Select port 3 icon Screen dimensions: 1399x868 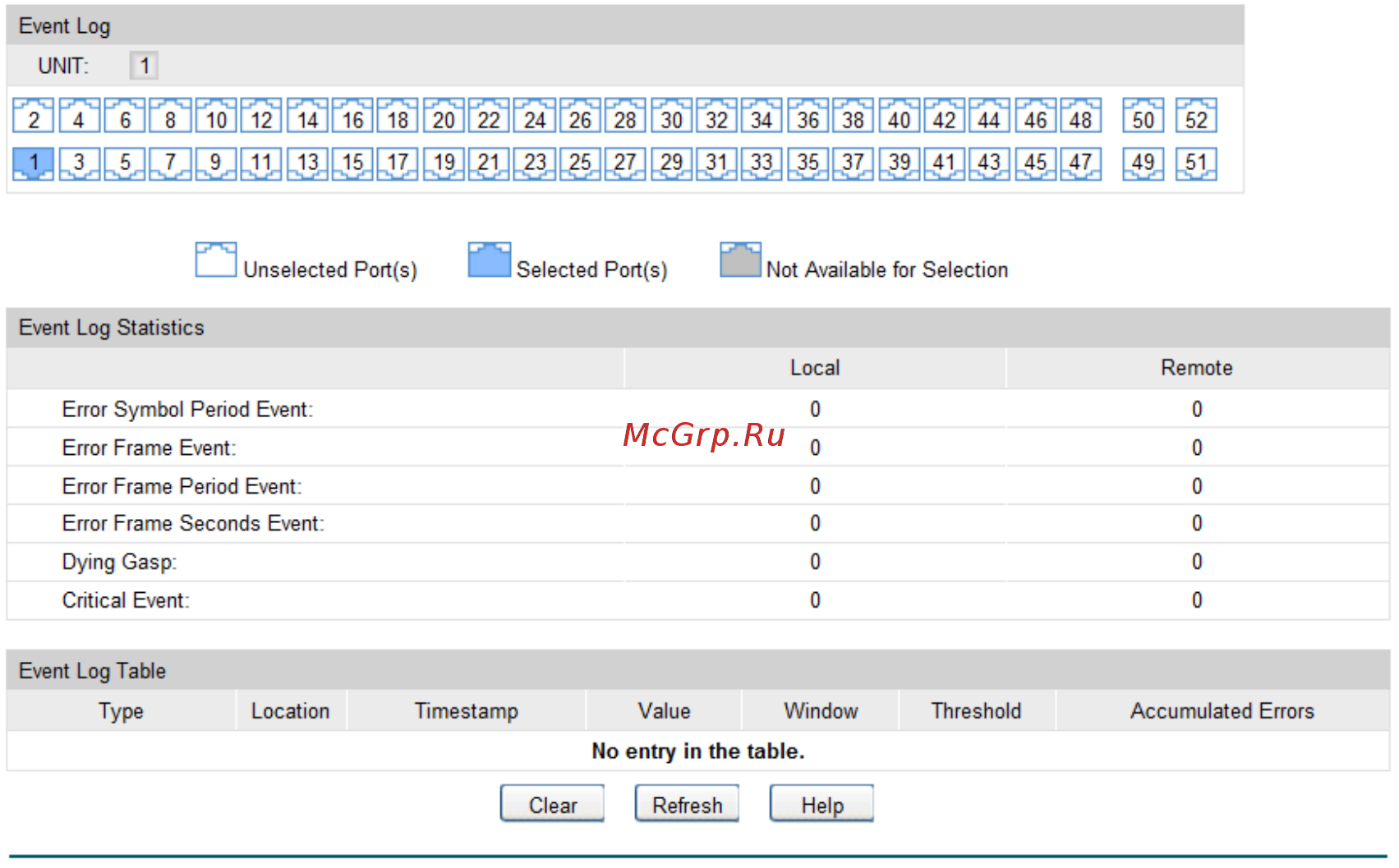coord(79,163)
